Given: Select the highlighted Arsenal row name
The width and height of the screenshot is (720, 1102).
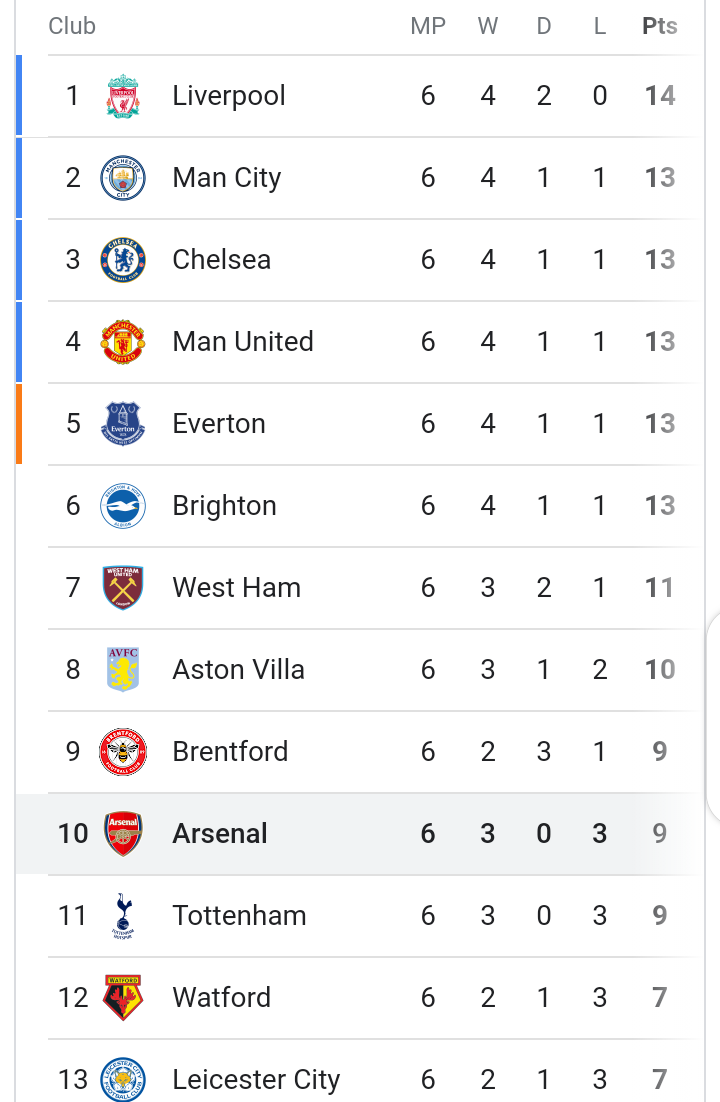Looking at the screenshot, I should (220, 834).
